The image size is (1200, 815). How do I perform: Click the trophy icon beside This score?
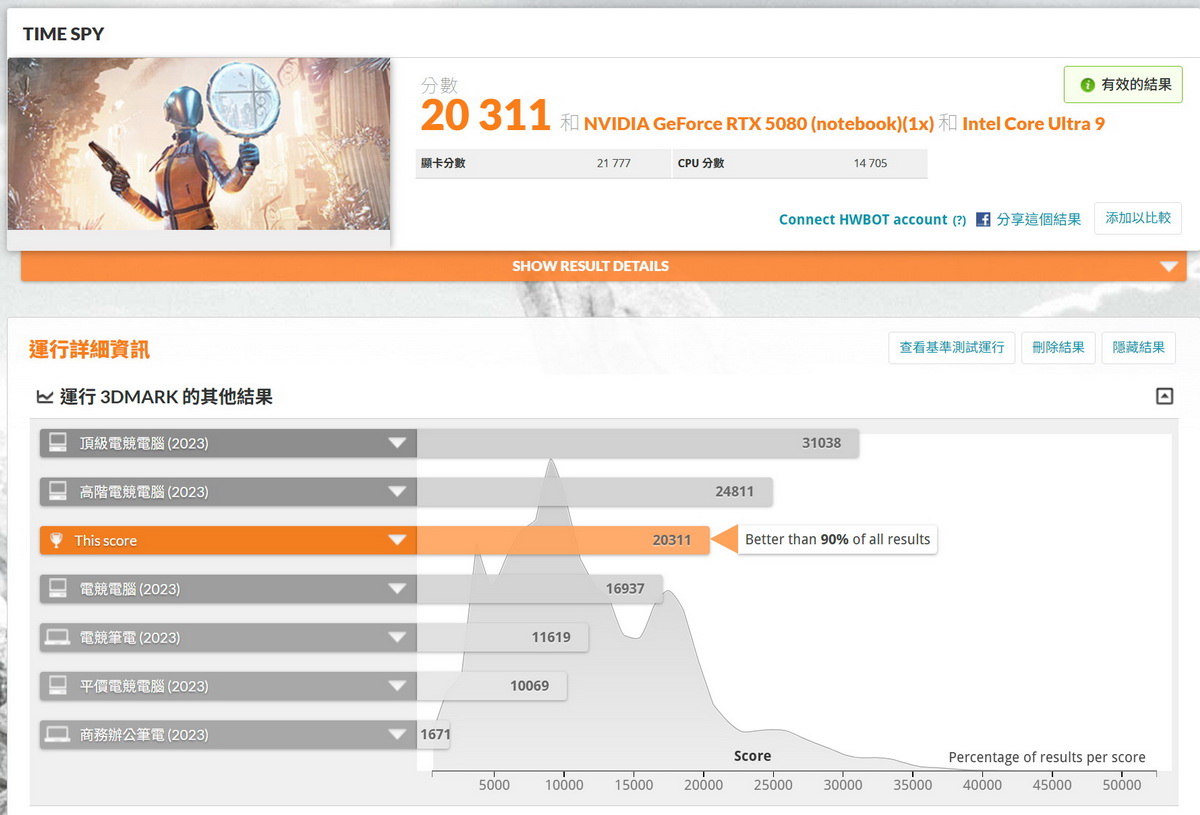[x=56, y=540]
